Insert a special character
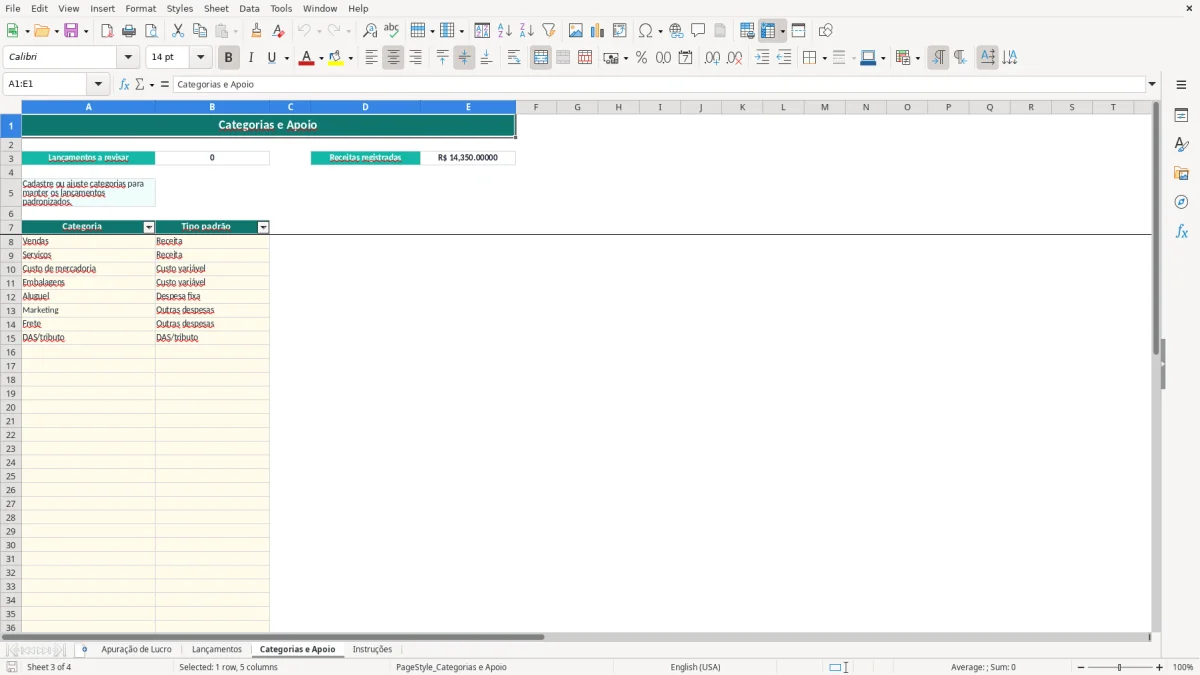Viewport: 1200px width, 675px height. click(x=646, y=31)
